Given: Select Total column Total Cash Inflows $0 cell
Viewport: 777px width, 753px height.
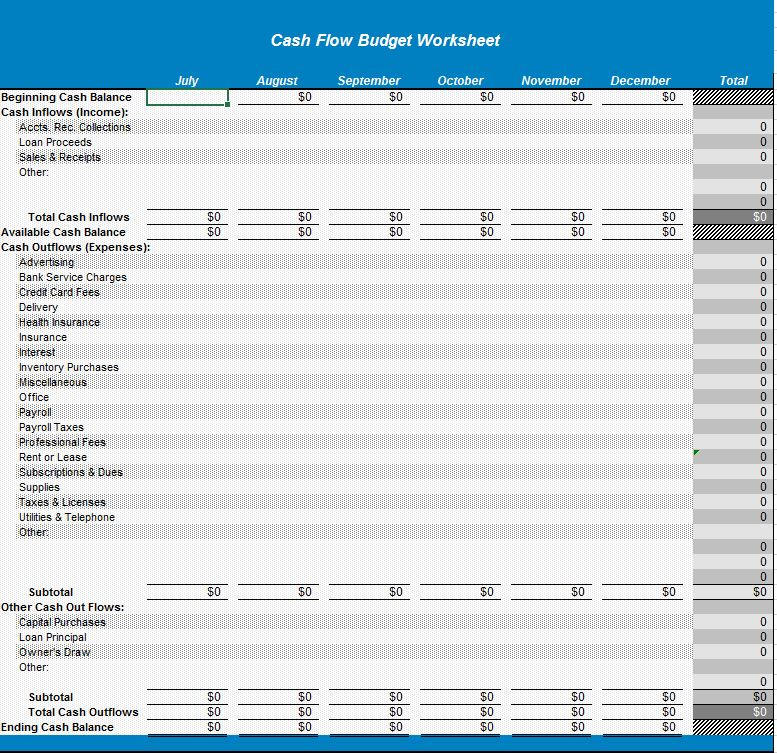Looking at the screenshot, I should (x=733, y=217).
